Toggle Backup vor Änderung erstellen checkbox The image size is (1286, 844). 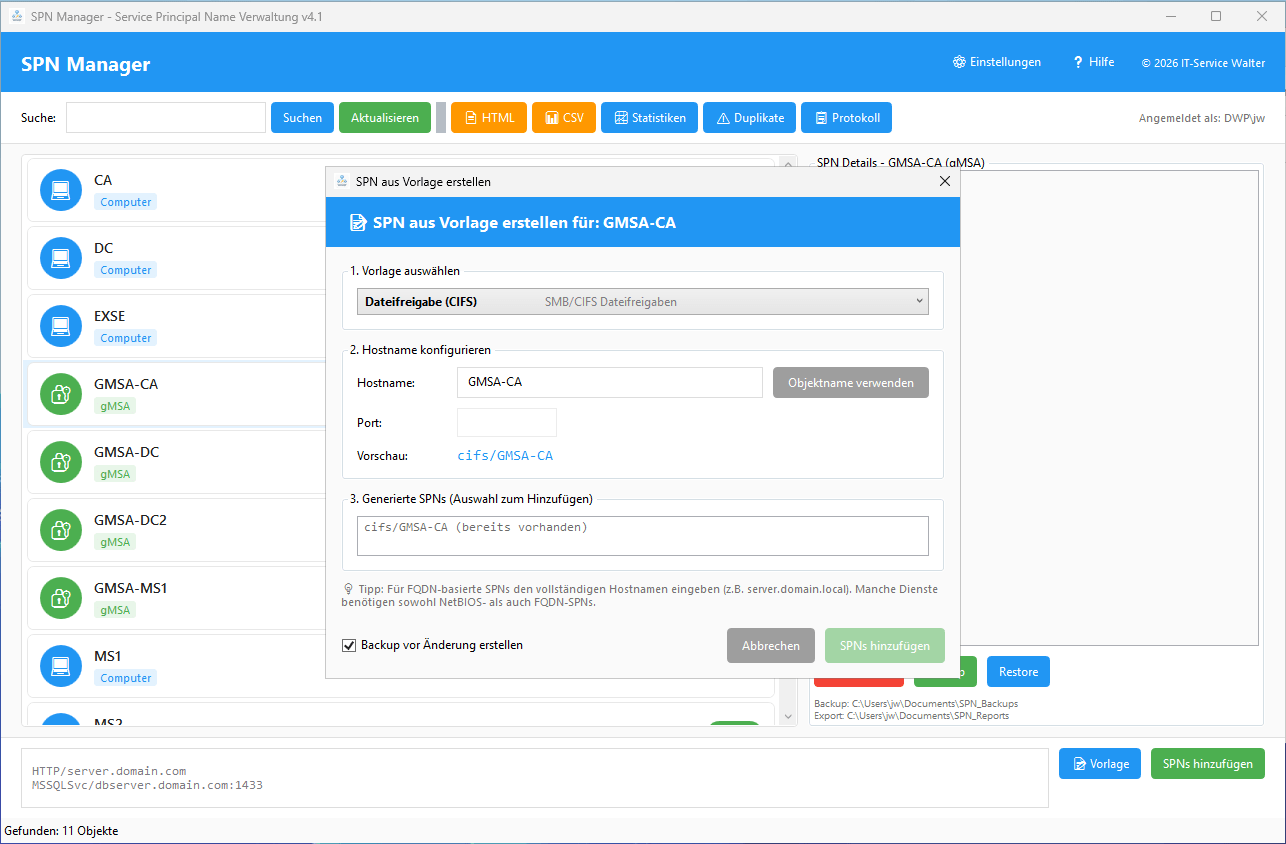pyautogui.click(x=349, y=646)
